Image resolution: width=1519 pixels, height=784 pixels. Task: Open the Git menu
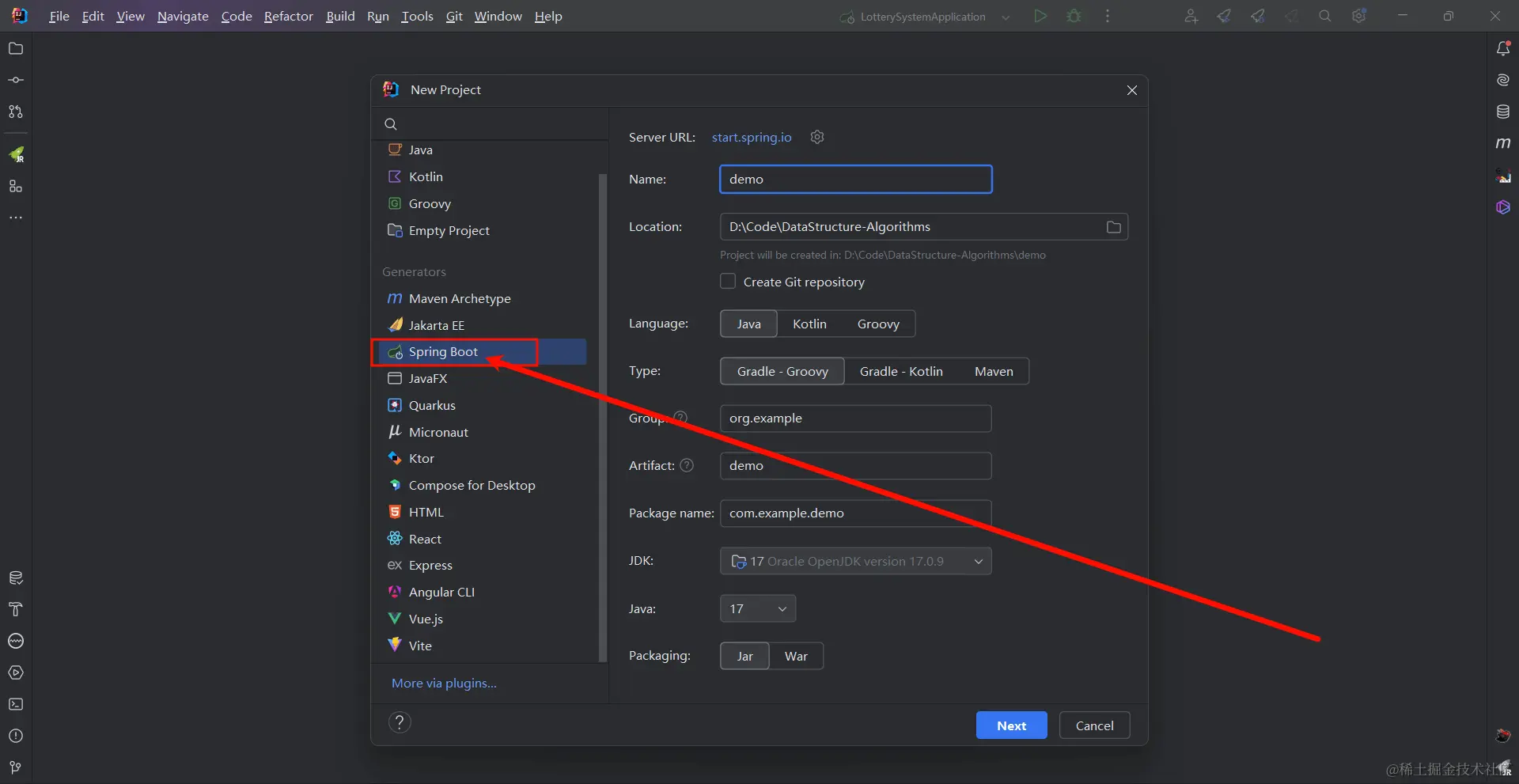click(x=454, y=16)
